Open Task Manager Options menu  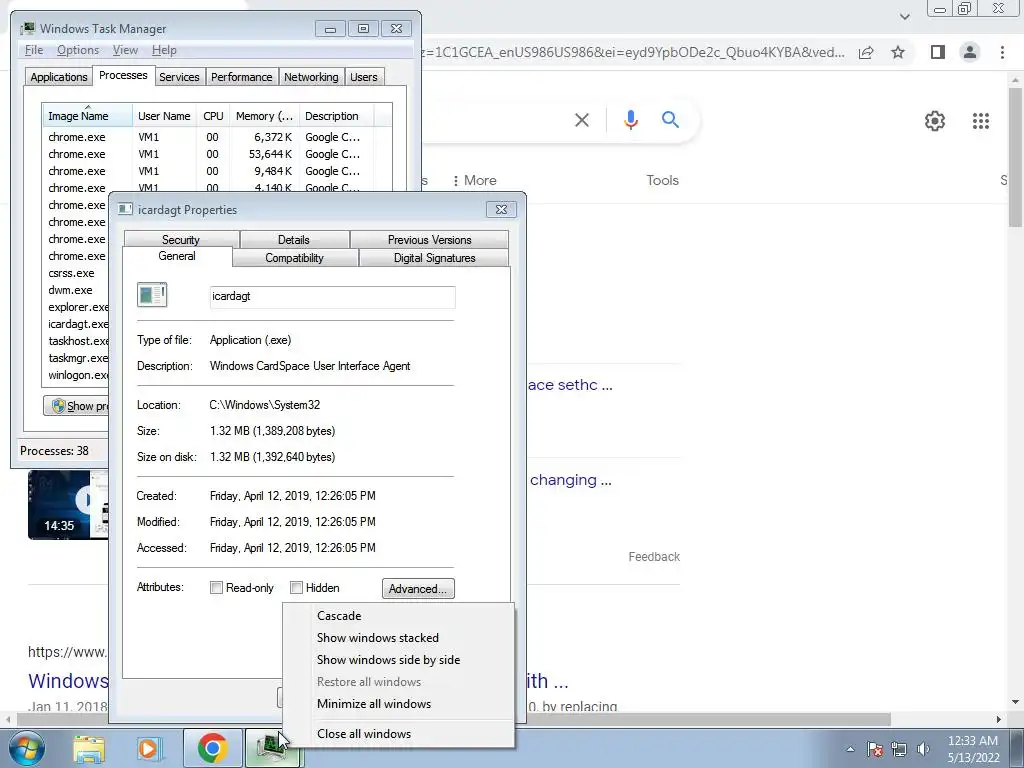78,50
